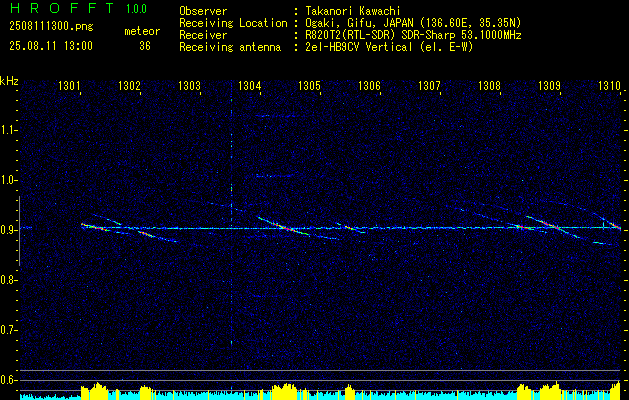Select the file name 2508111300.png

point(51,27)
